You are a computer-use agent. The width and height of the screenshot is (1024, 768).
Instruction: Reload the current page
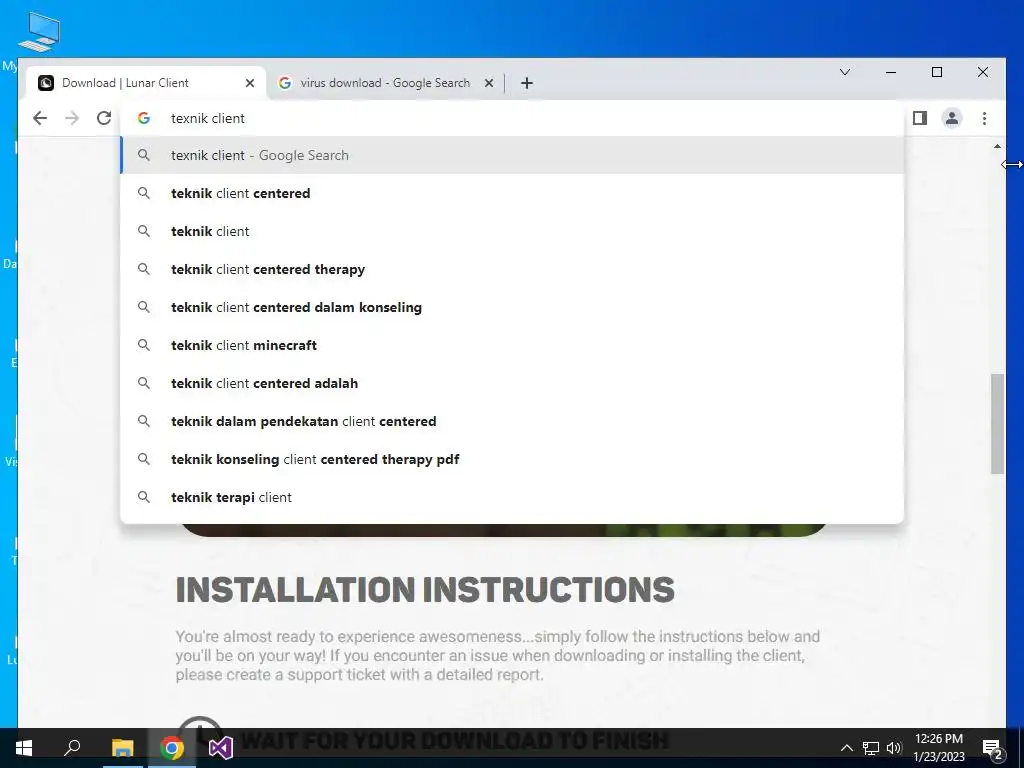click(x=104, y=118)
